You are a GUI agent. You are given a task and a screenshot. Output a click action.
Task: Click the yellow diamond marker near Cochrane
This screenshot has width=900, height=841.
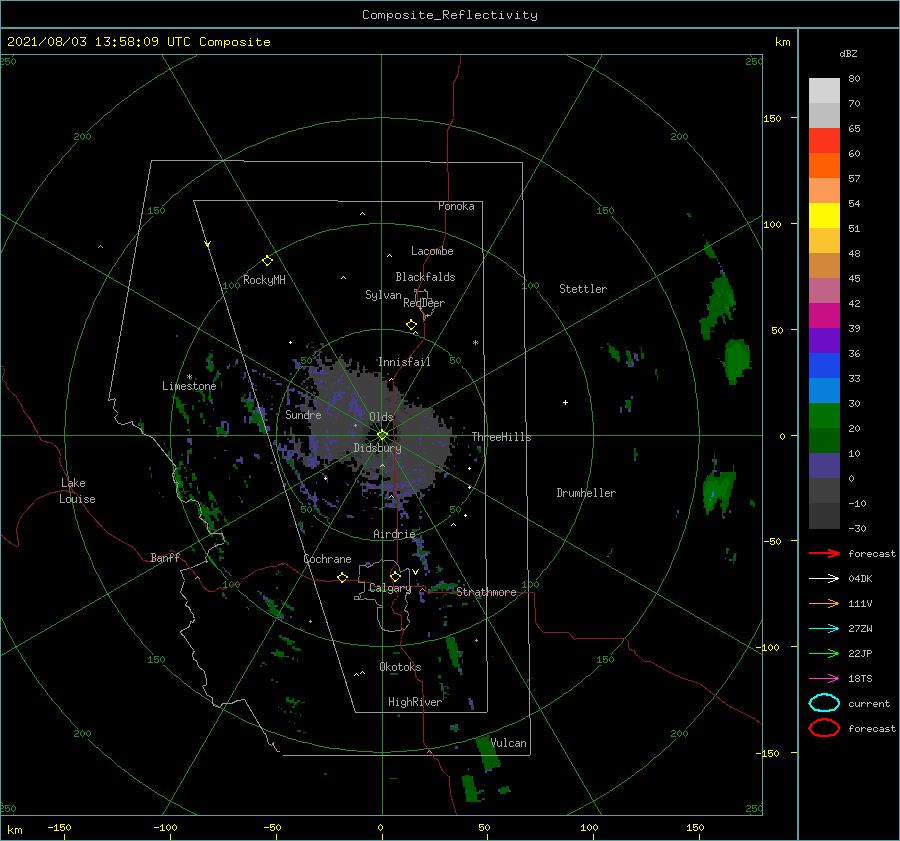point(342,578)
